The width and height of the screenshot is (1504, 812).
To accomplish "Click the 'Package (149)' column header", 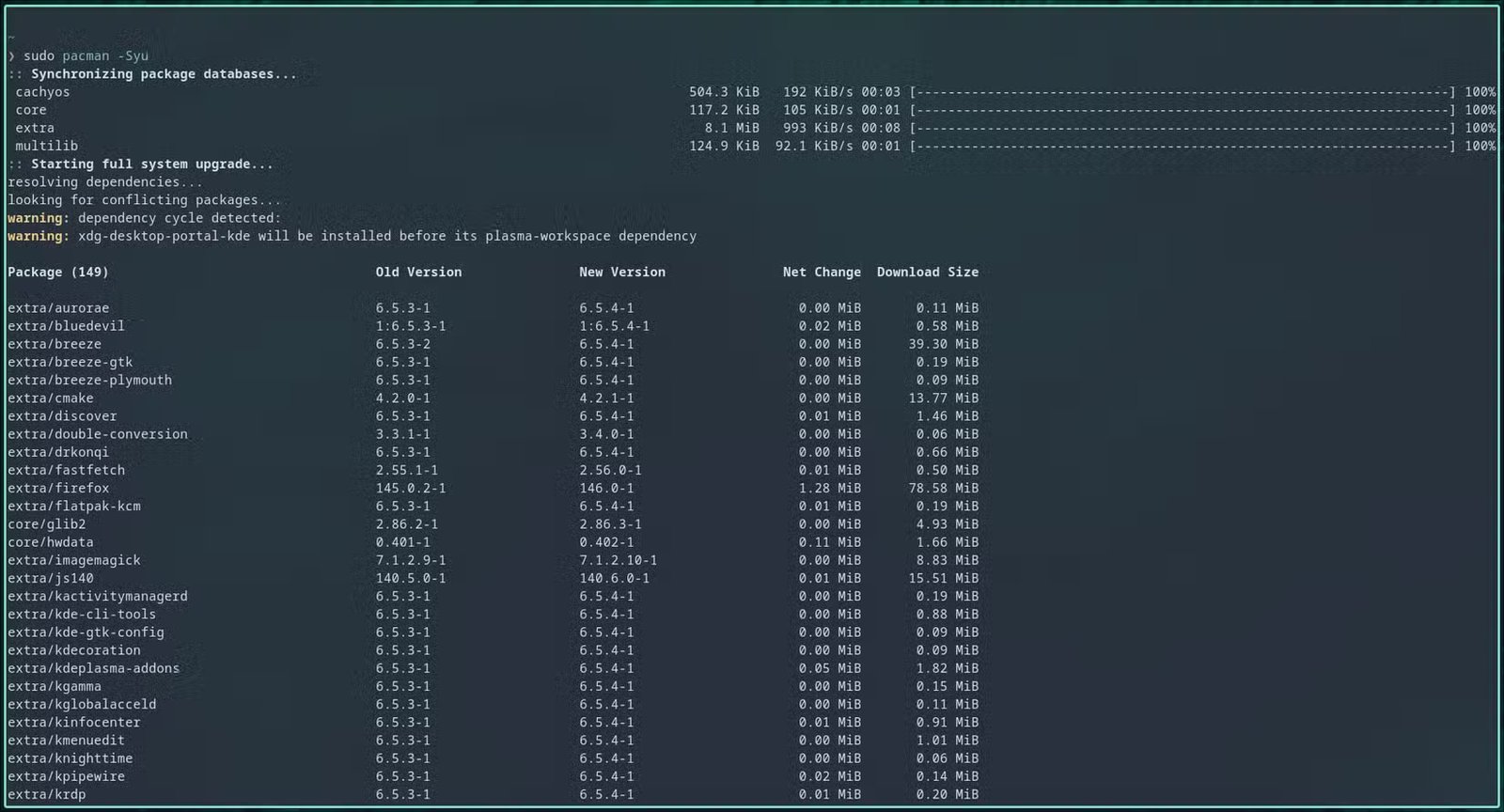I will (x=58, y=272).
